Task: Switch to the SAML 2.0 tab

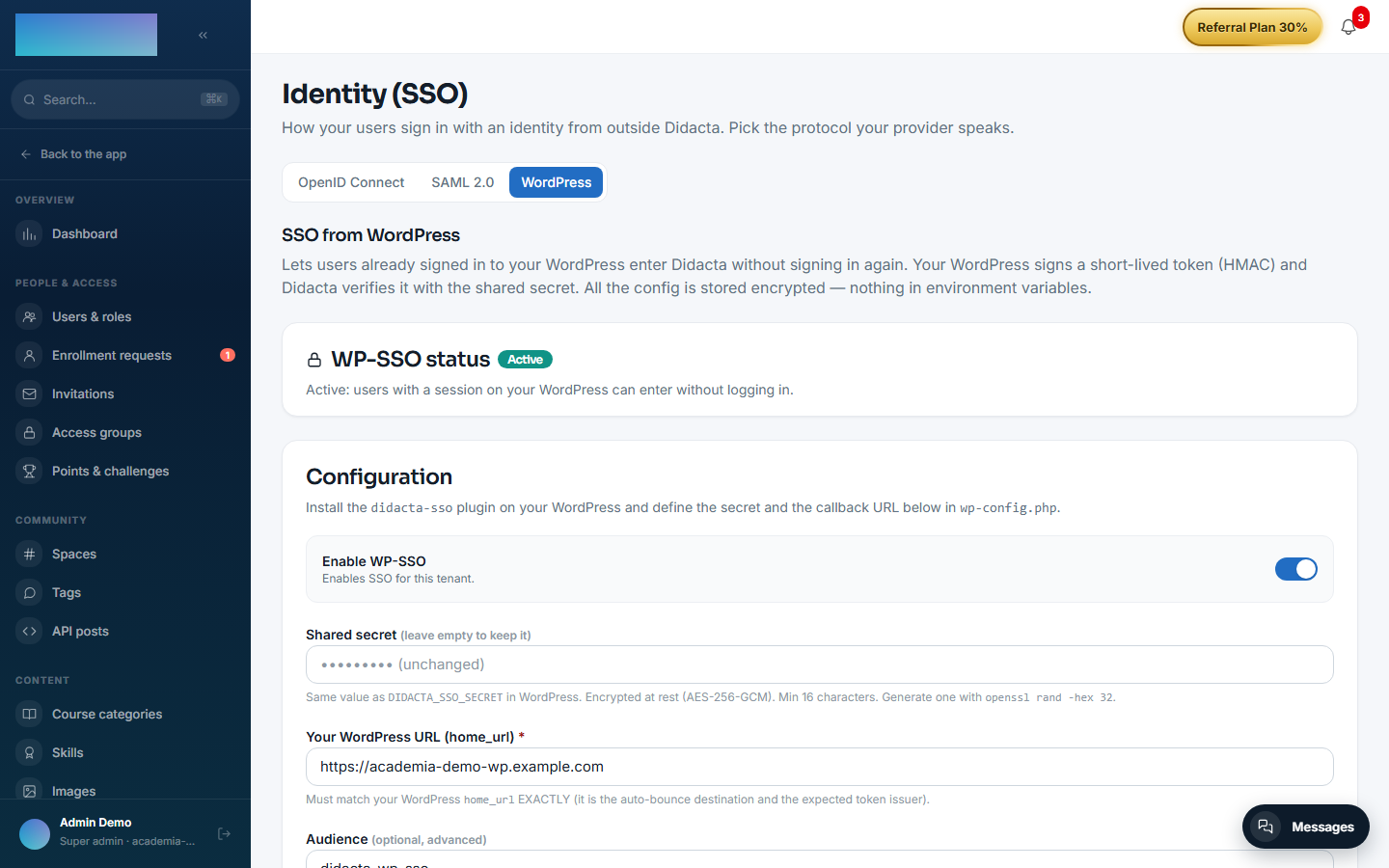Action: (x=463, y=182)
